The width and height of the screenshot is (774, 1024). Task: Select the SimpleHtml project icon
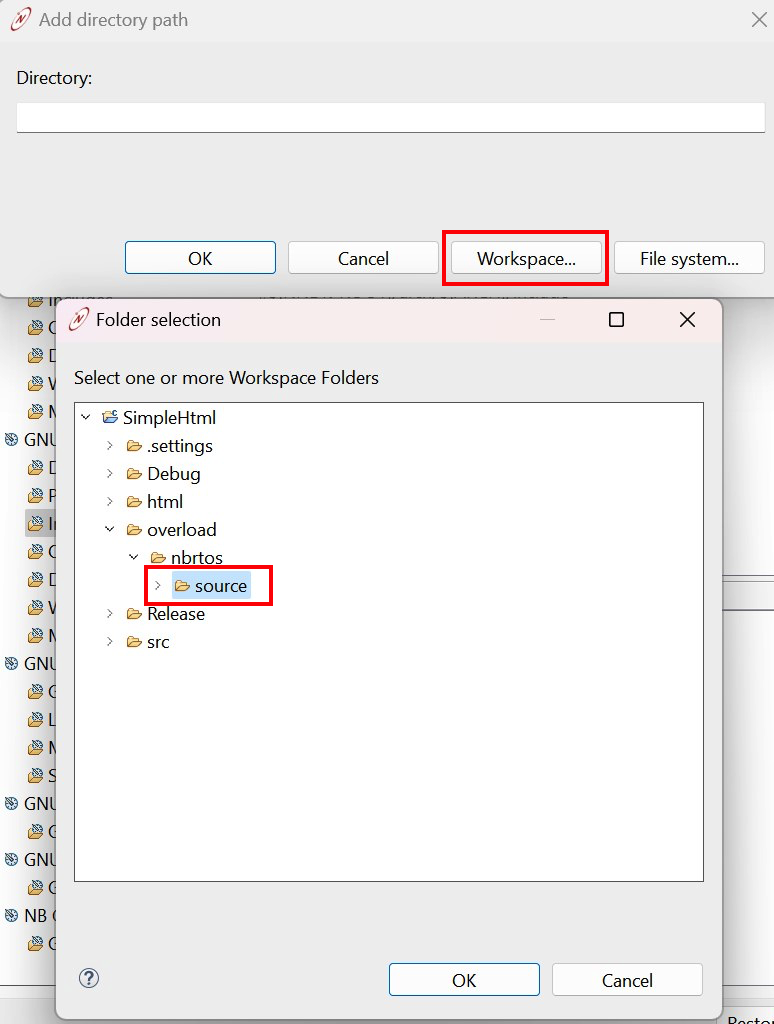(110, 417)
